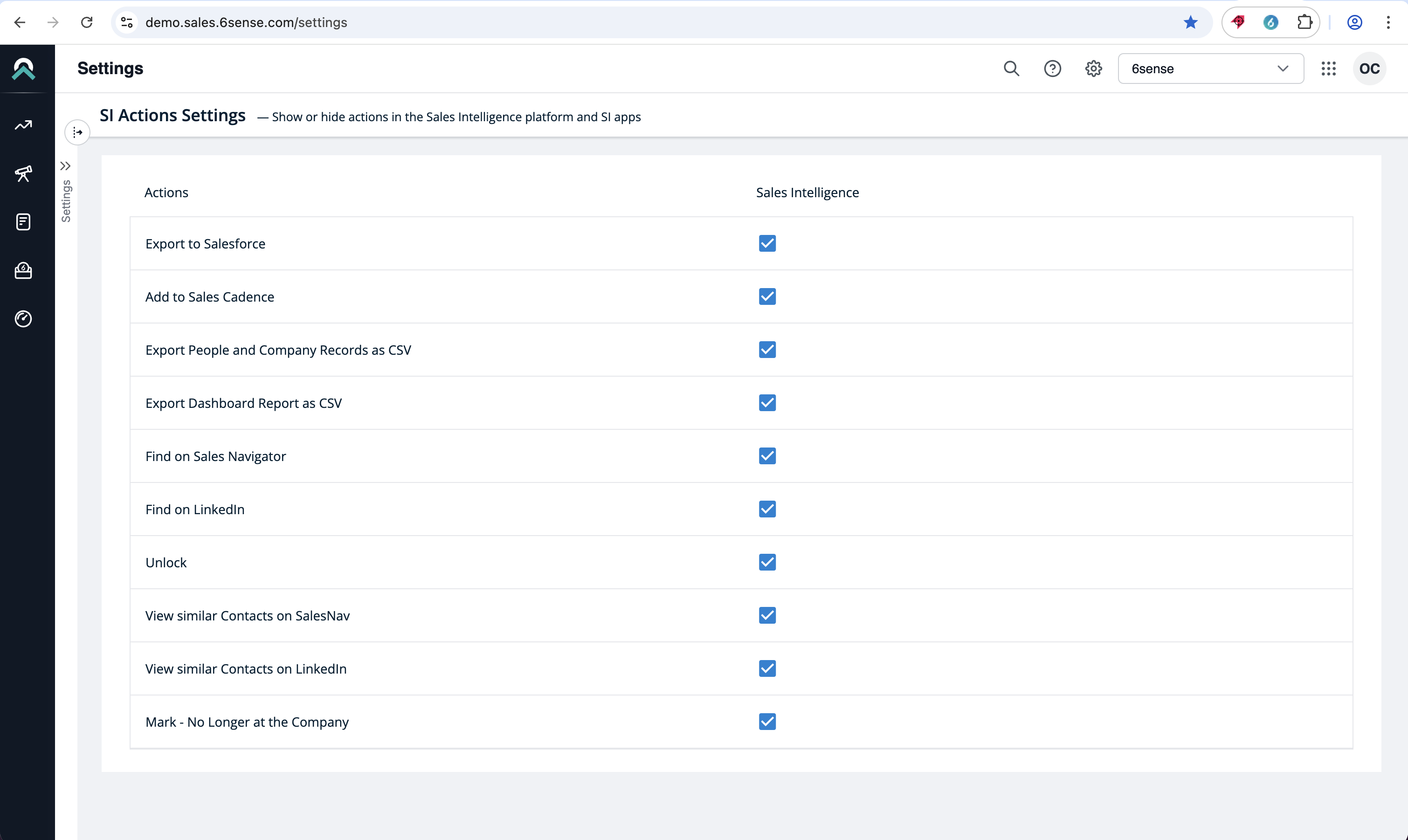Screen dimensions: 1408x840
Task: Open the trending analytics sidebar icon
Action: pos(23,125)
